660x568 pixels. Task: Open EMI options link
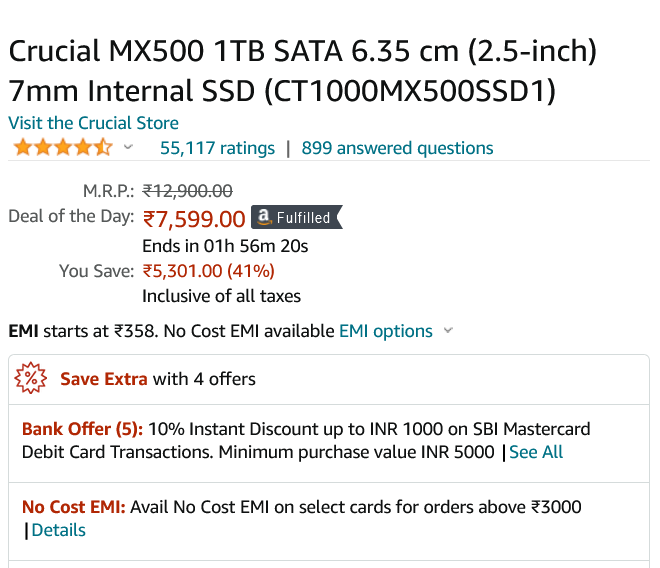(386, 331)
